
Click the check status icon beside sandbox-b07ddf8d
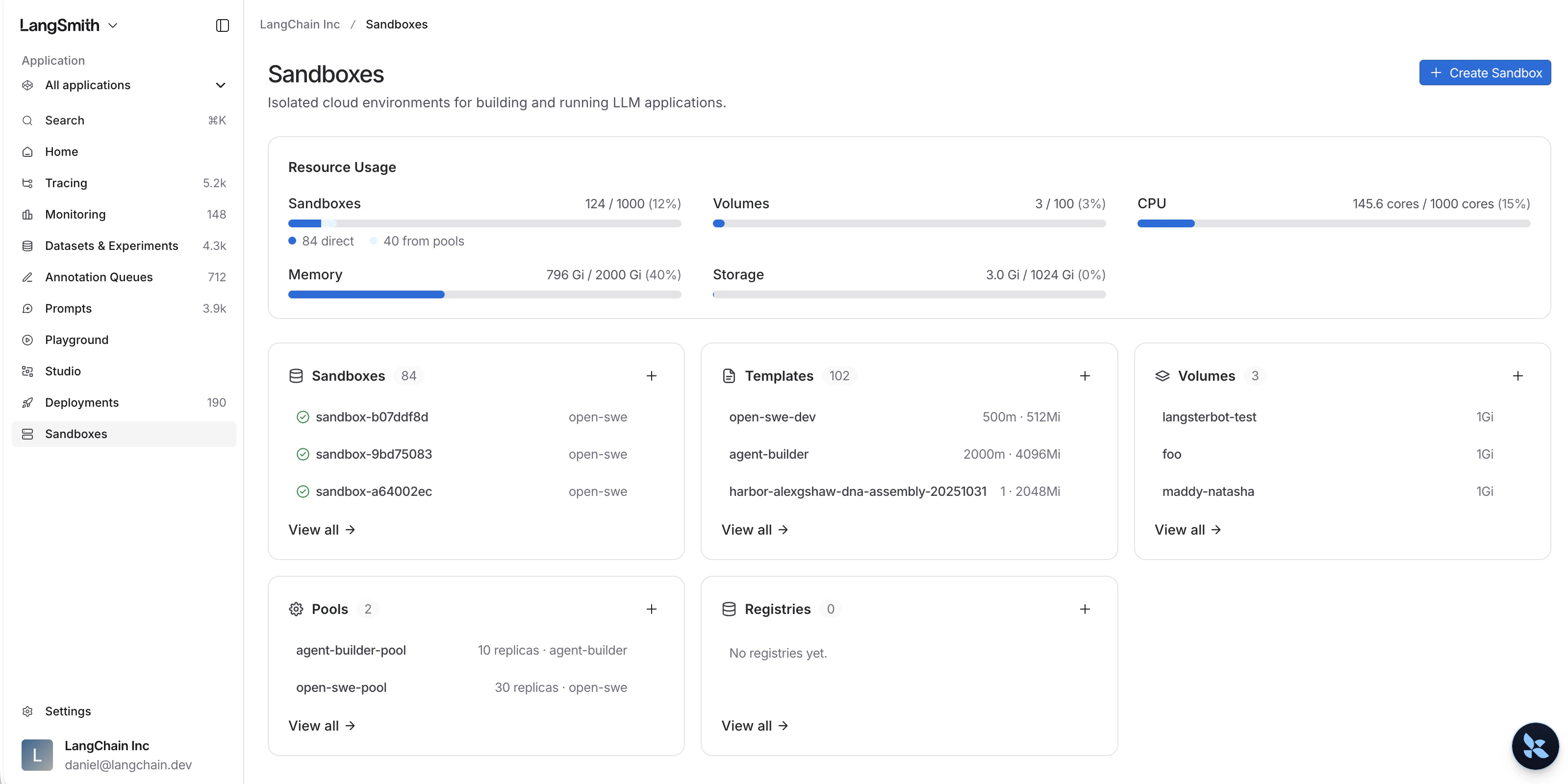pos(303,417)
